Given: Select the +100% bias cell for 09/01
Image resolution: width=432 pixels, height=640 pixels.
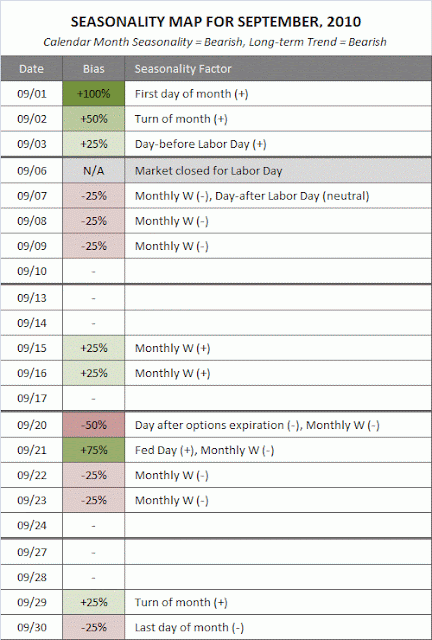Looking at the screenshot, I should click(x=94, y=93).
